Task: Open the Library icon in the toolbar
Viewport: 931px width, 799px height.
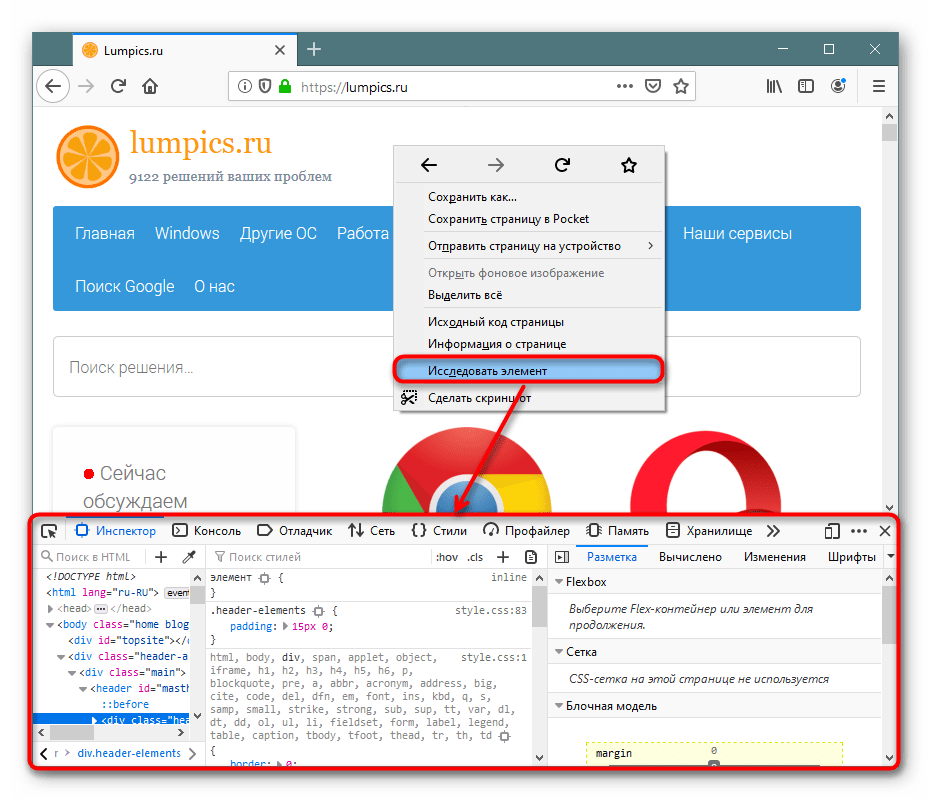Action: (x=774, y=87)
